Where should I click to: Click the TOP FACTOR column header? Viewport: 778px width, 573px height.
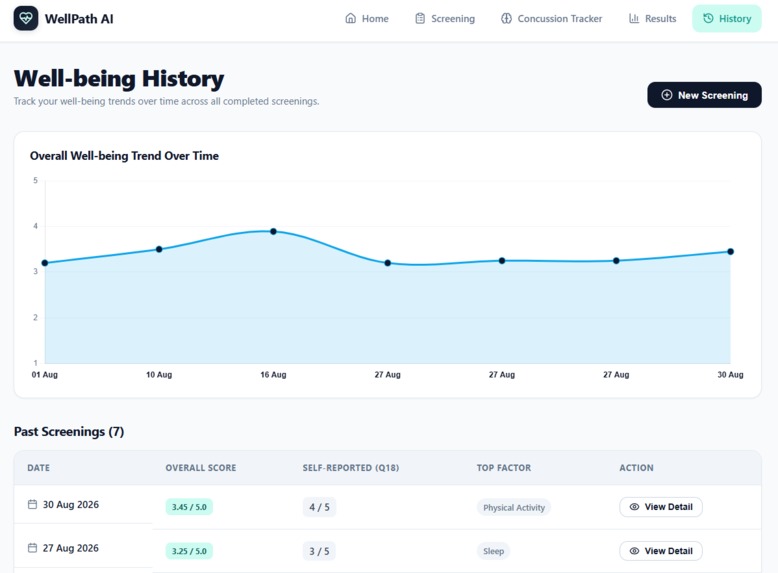(504, 468)
